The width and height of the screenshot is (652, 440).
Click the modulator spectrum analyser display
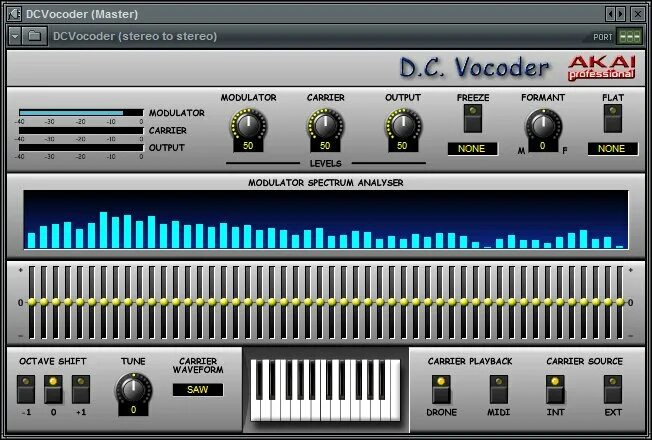pos(326,220)
